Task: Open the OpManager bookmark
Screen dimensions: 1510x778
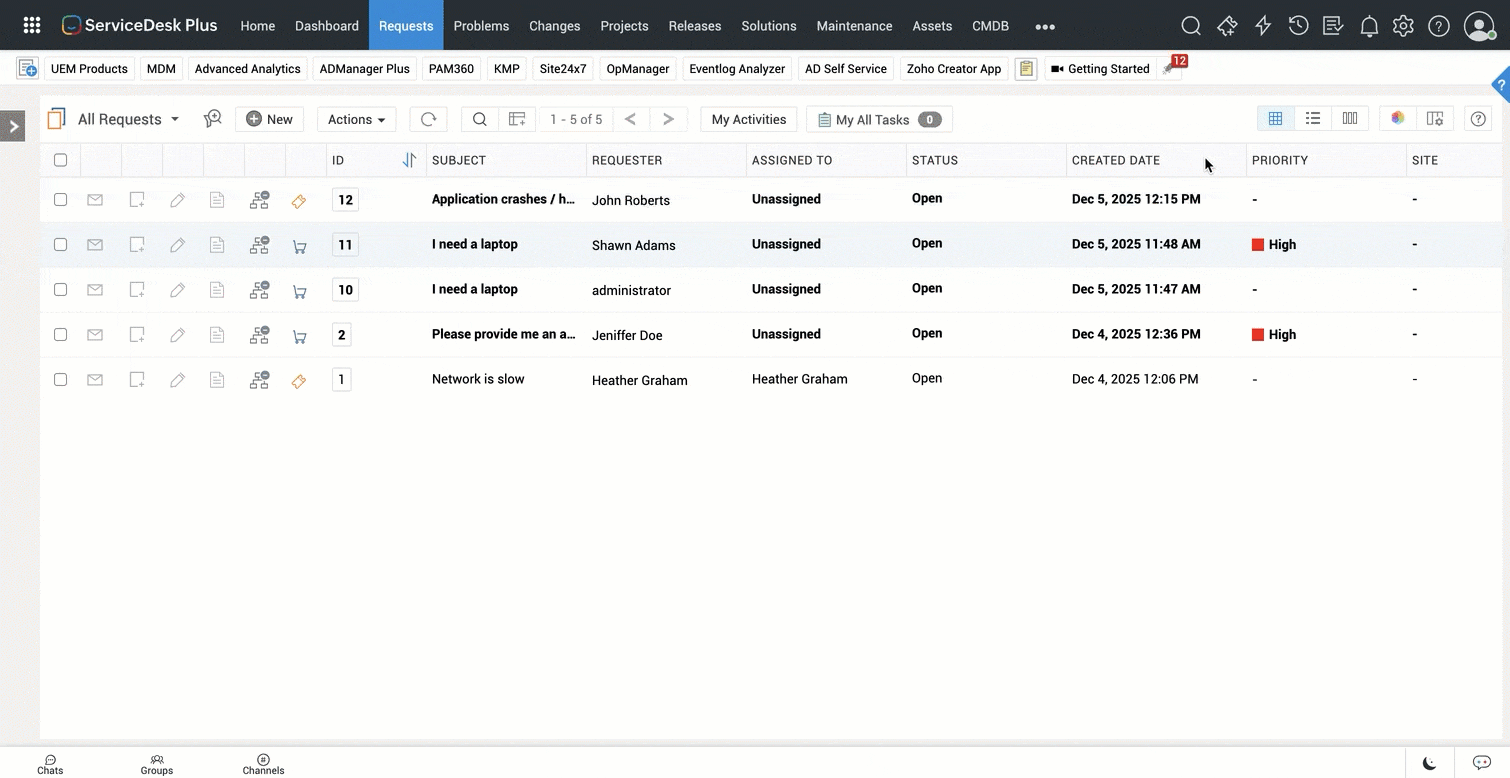Action: pos(638,69)
